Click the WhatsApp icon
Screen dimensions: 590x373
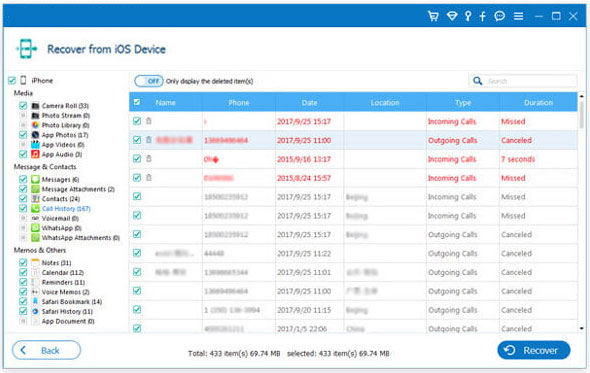35,228
